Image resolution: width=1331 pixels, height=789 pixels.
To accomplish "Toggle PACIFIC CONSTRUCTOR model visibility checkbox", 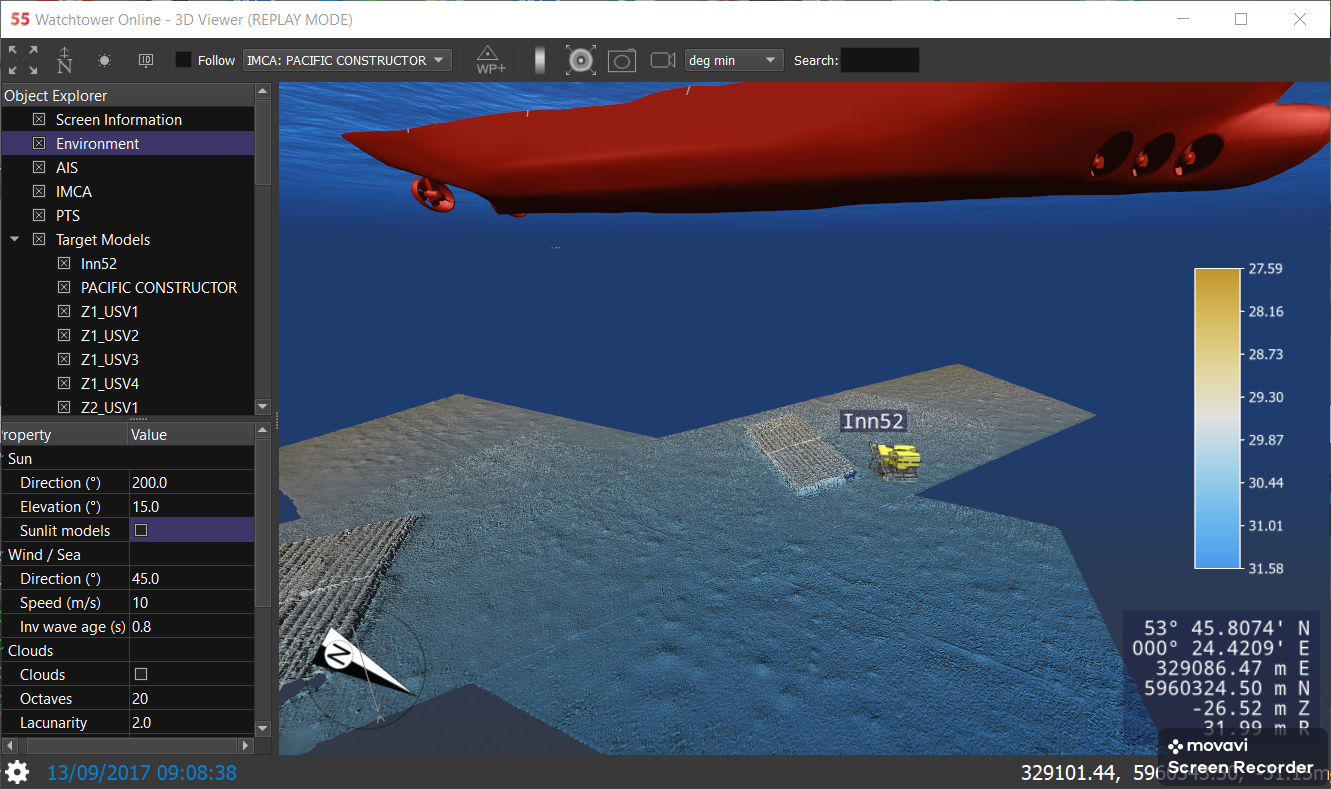I will pos(64,287).
